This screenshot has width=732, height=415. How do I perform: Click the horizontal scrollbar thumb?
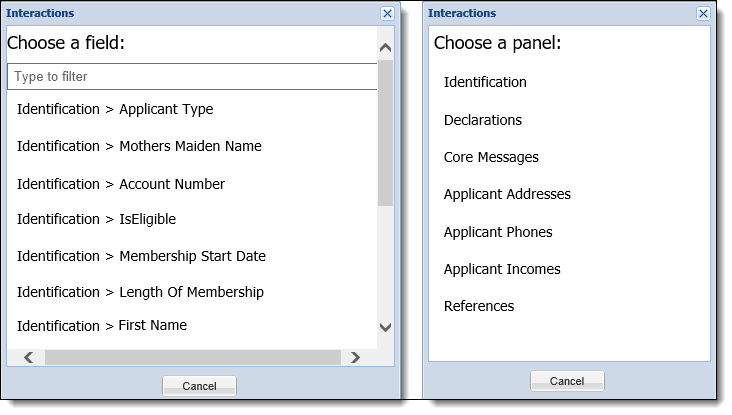(193, 358)
